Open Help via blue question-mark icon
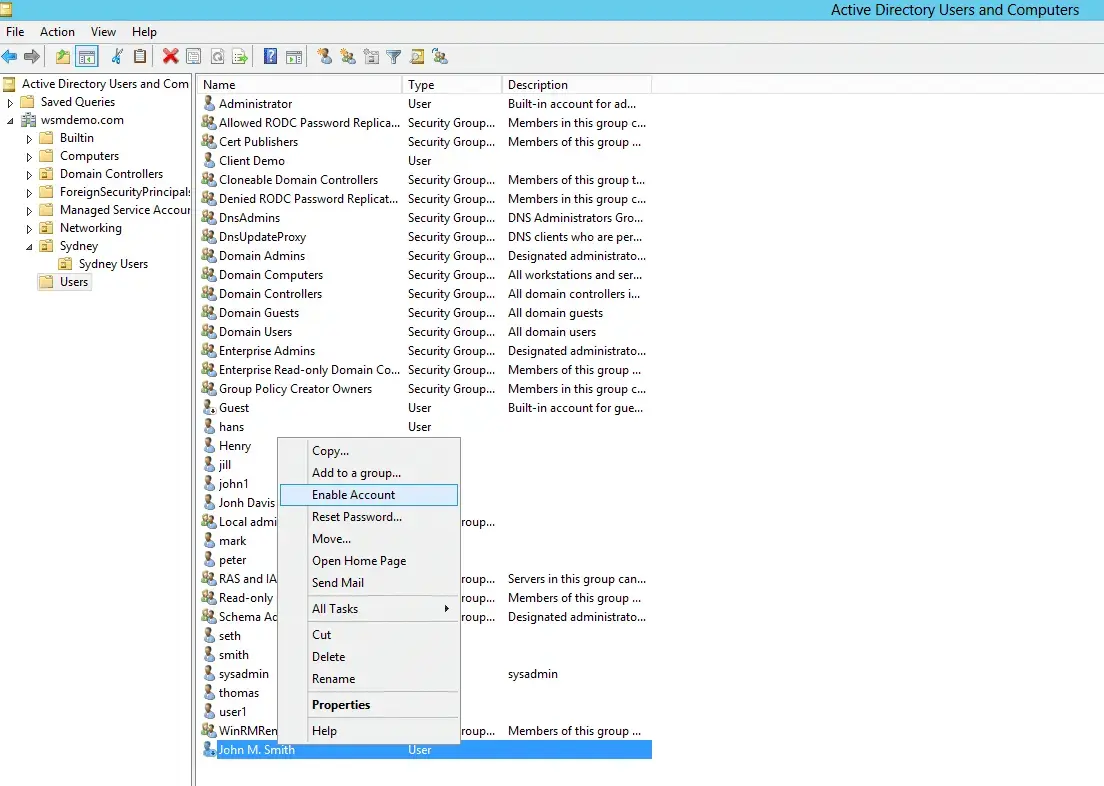Screen dimensions: 1104x786 [x=270, y=56]
